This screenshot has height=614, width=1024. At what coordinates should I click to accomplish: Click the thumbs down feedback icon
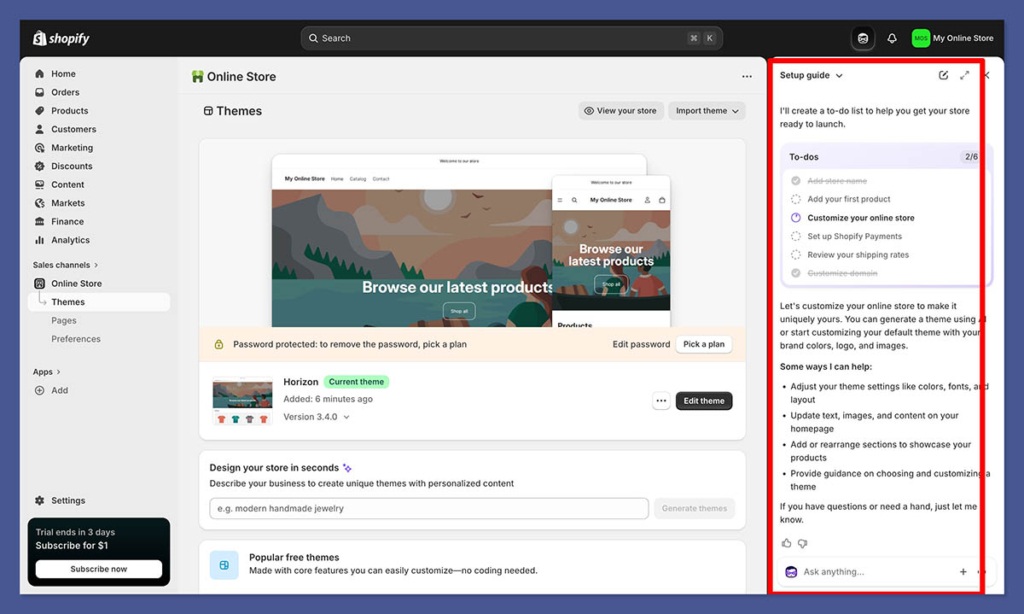point(802,543)
